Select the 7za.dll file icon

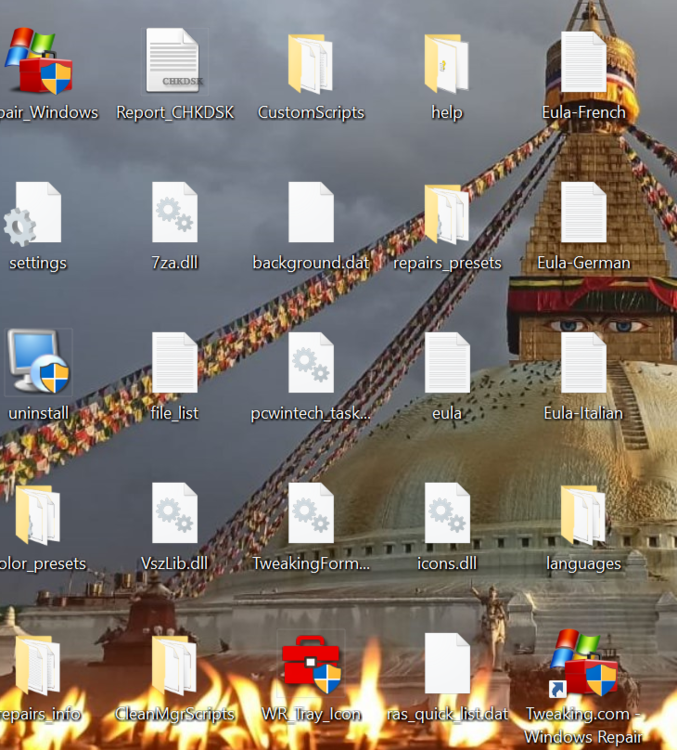point(175,212)
